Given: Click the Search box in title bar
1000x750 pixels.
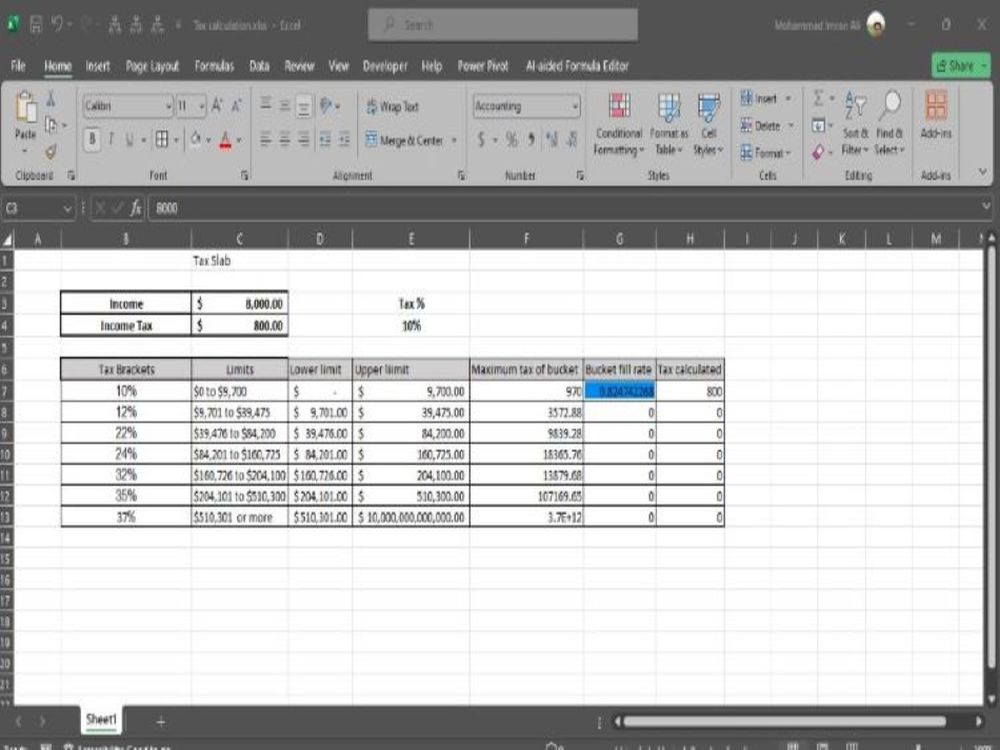Looking at the screenshot, I should [x=503, y=25].
